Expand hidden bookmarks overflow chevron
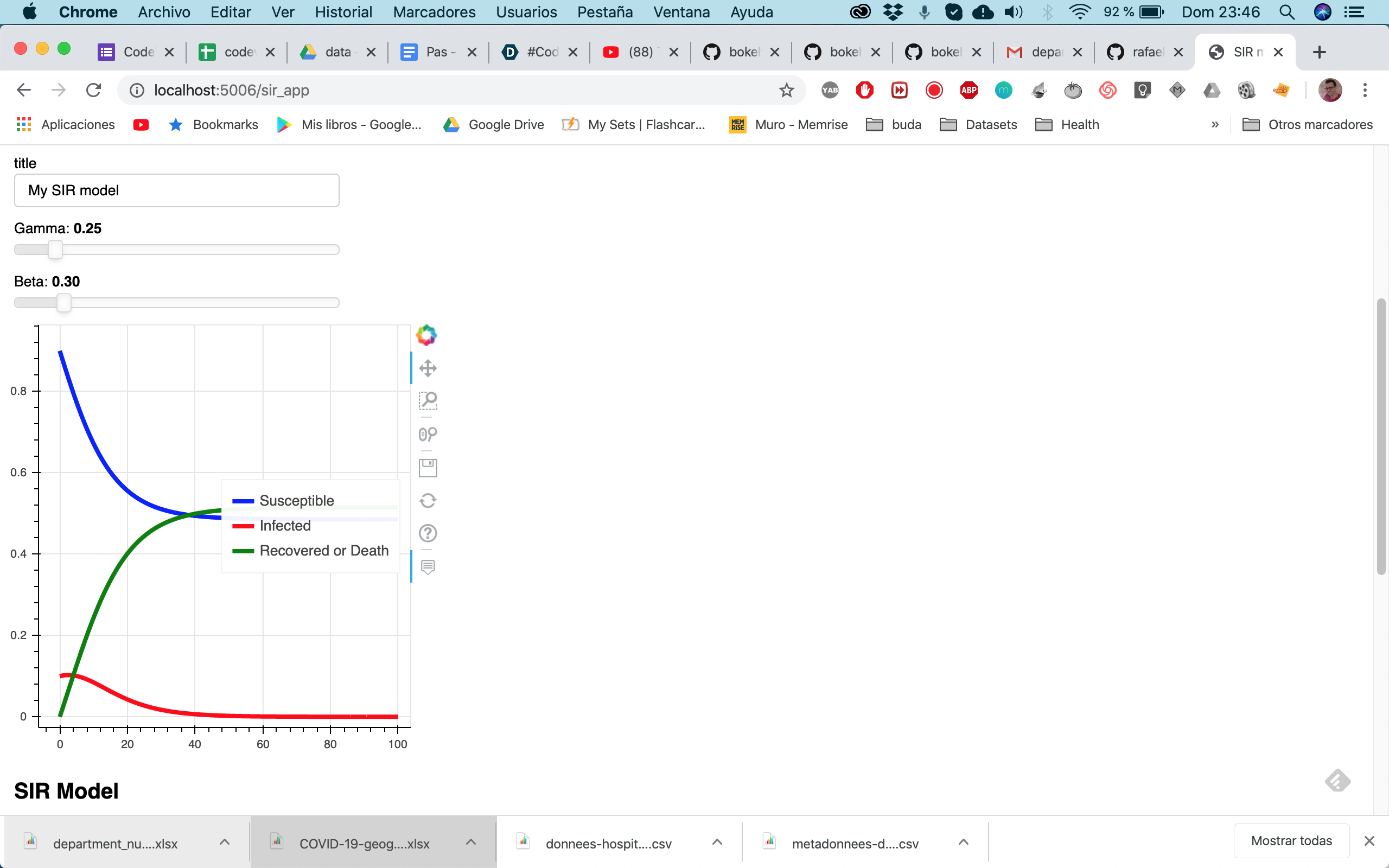 [1214, 125]
